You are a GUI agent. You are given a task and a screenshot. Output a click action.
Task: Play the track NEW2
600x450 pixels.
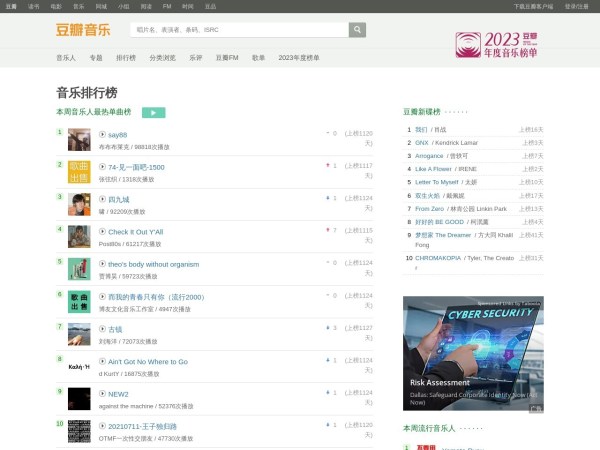tap(102, 394)
